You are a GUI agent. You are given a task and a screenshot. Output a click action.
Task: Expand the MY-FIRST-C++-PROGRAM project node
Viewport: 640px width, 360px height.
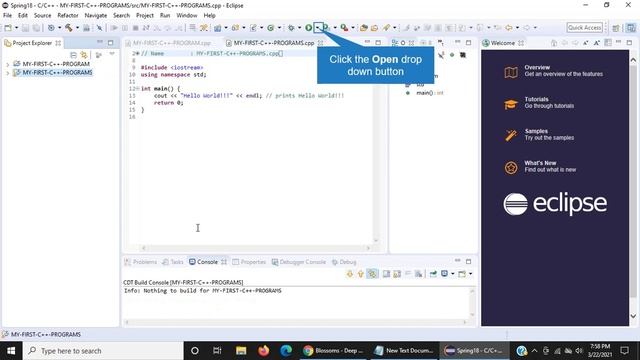tap(7, 64)
